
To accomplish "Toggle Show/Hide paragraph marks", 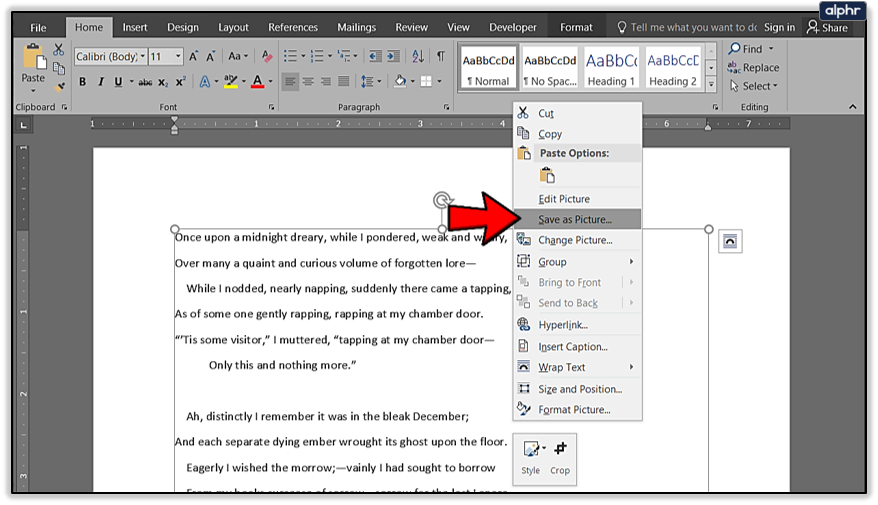I will [x=441, y=57].
